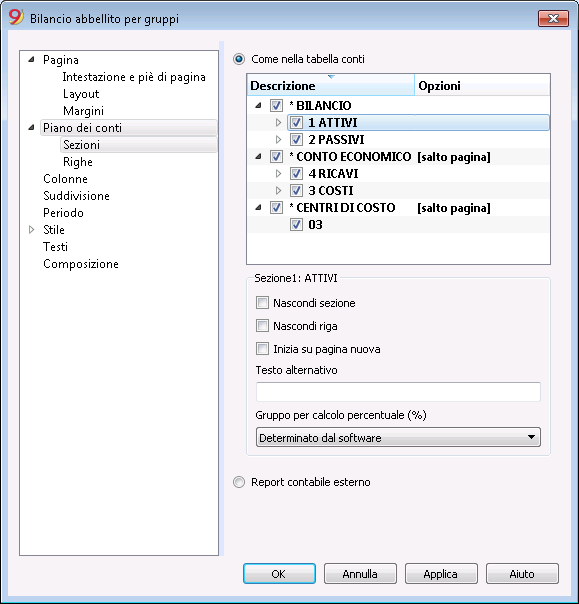The width and height of the screenshot is (579, 604).
Task: Click the Testo alternativo text field
Action: tap(398, 392)
